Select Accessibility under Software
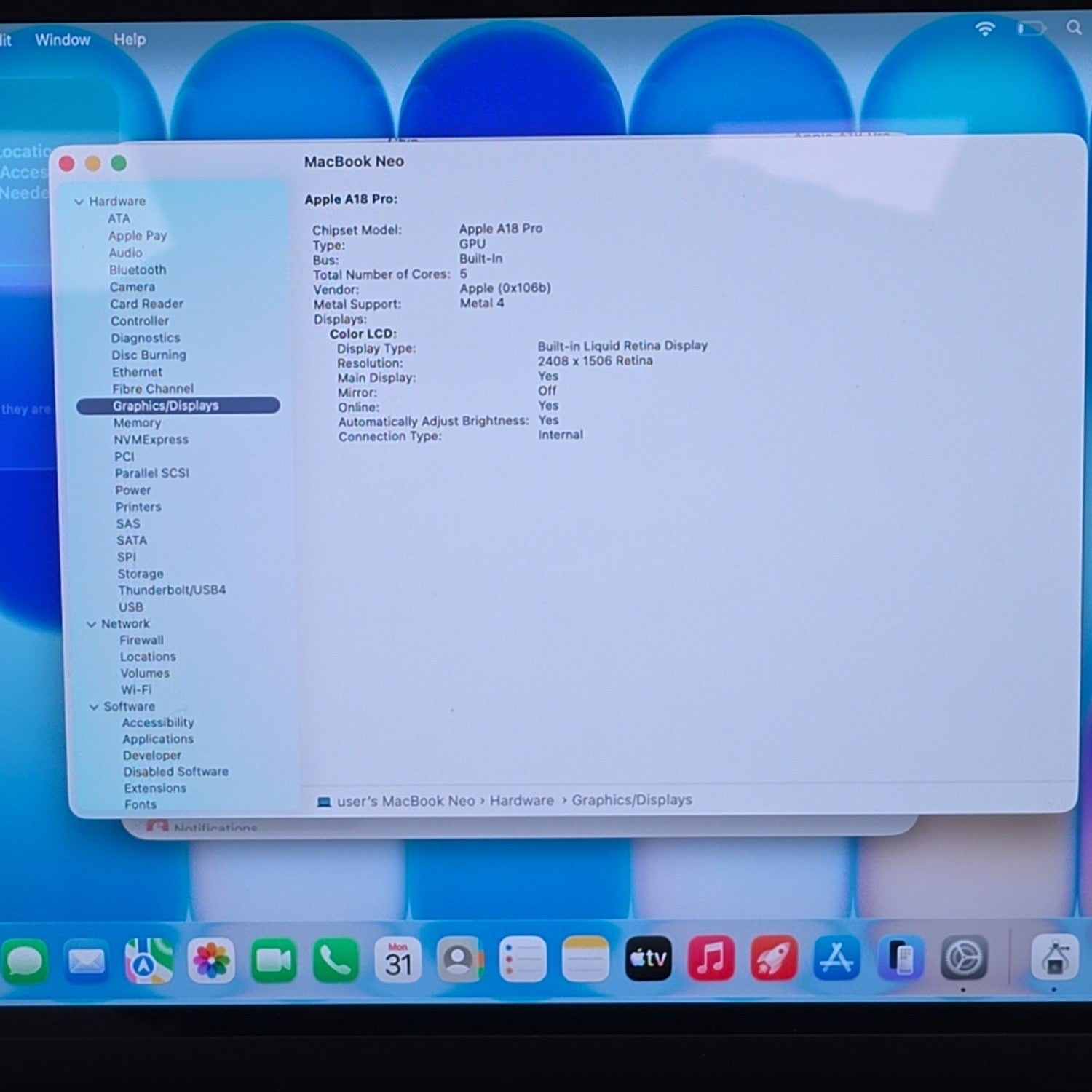Image resolution: width=1092 pixels, height=1092 pixels. (158, 723)
